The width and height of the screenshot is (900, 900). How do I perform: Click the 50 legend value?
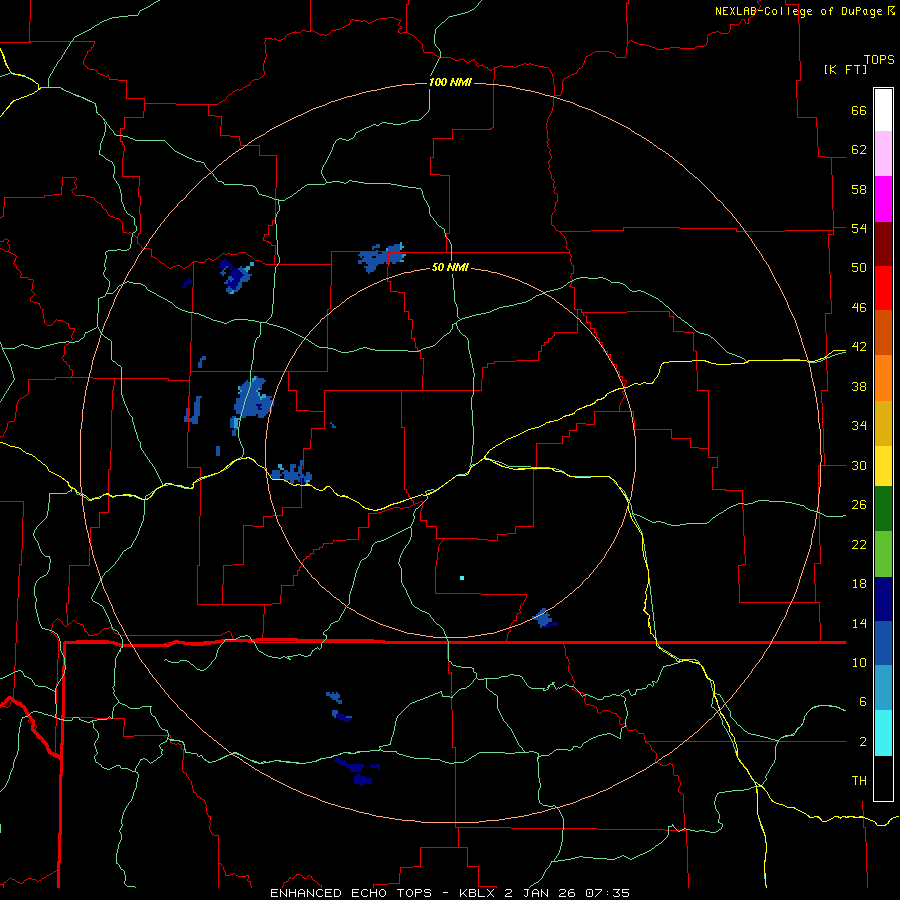tap(859, 268)
